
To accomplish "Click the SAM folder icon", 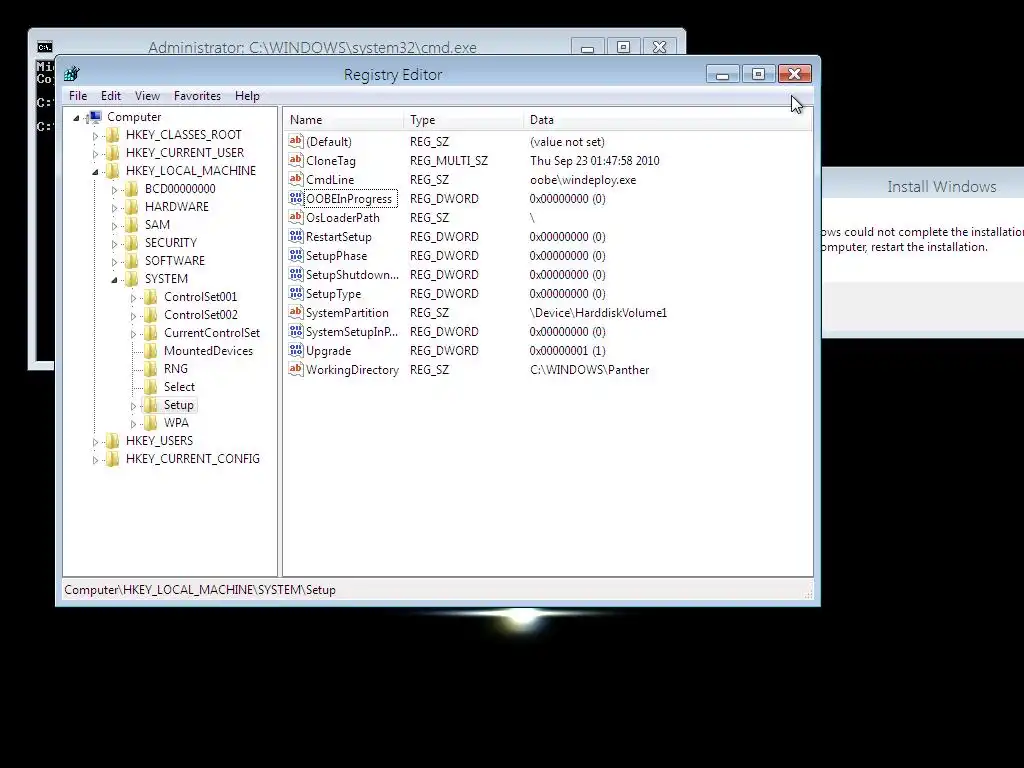I will tap(132, 225).
